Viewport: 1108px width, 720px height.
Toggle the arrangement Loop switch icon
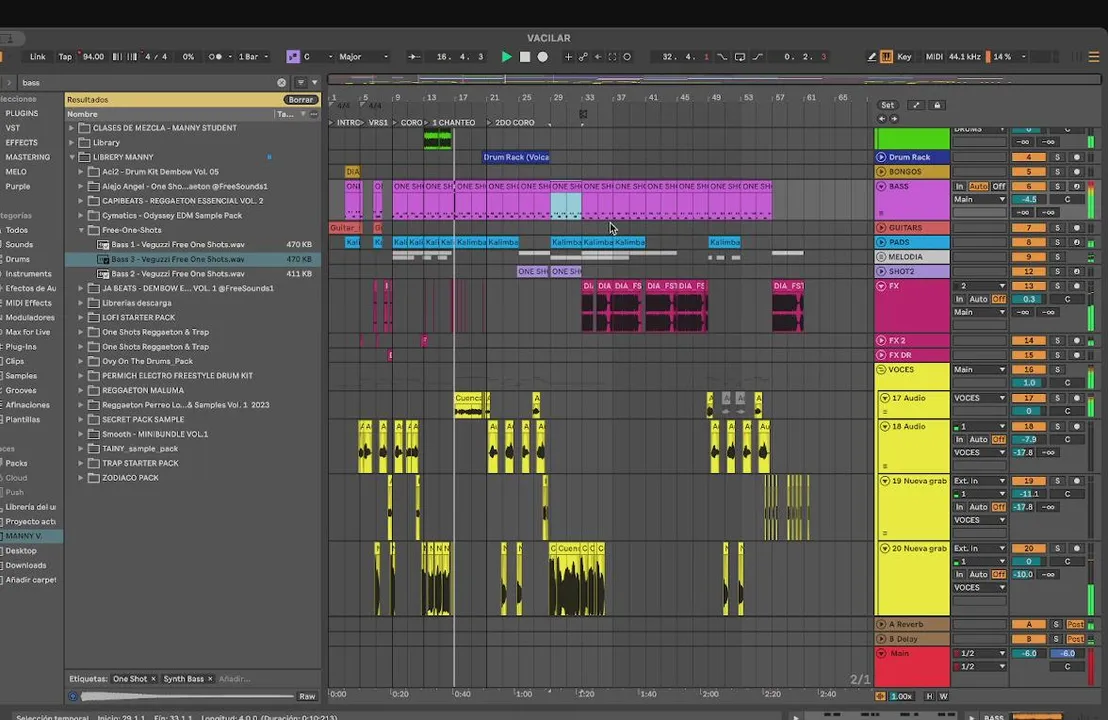[x=740, y=57]
